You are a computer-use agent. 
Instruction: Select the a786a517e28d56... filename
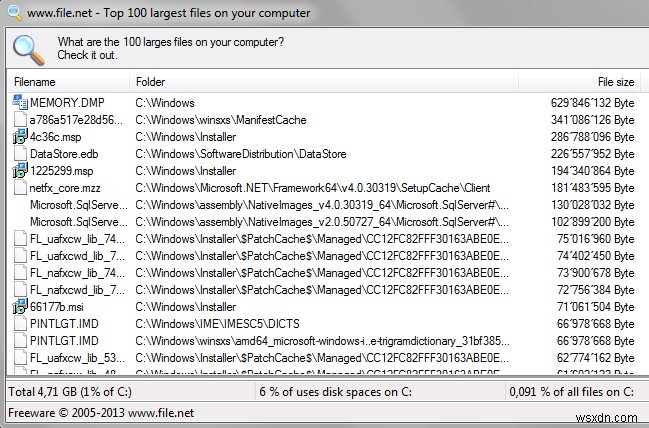coord(76,120)
